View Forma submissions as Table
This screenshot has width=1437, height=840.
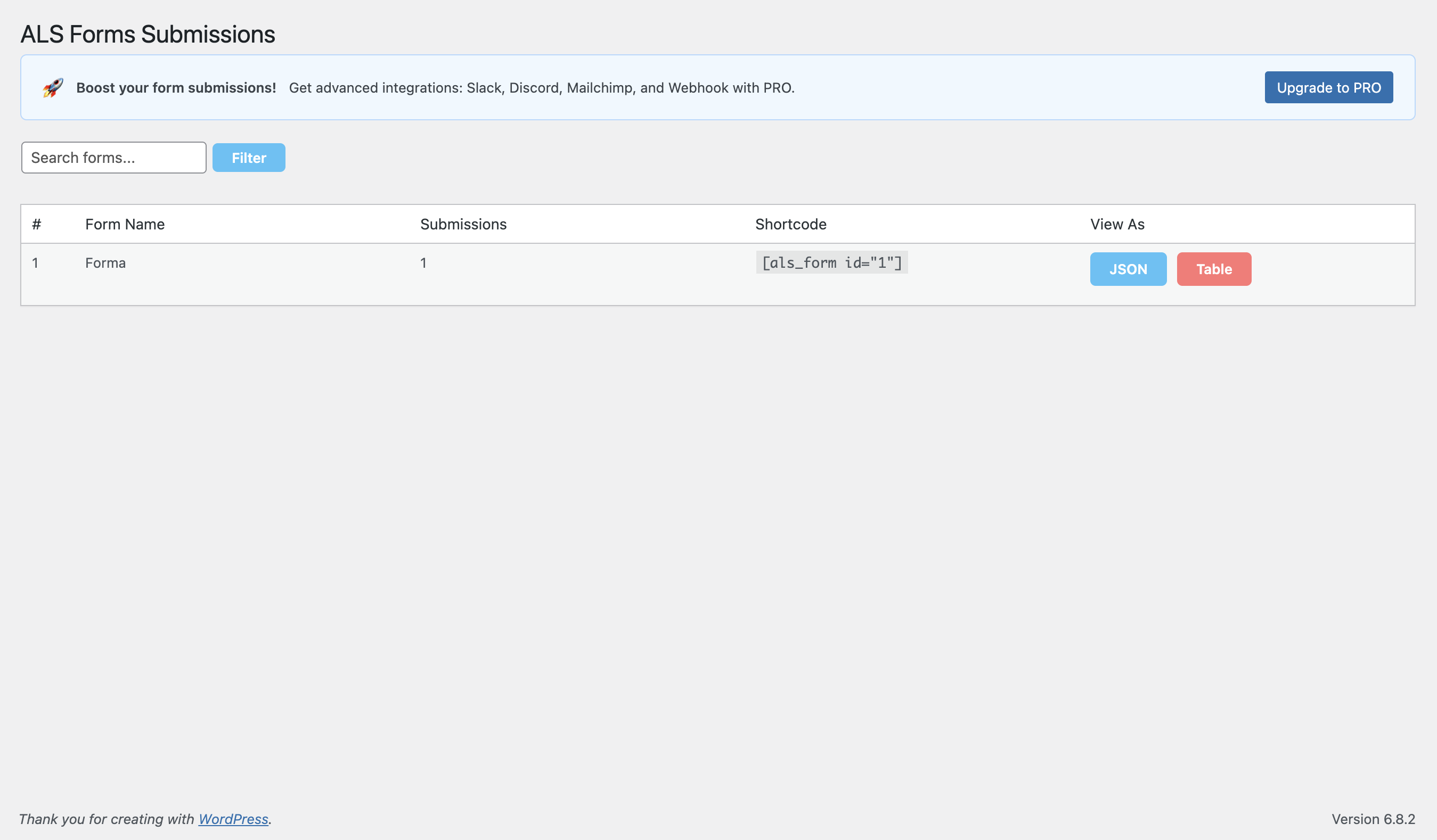1214,269
